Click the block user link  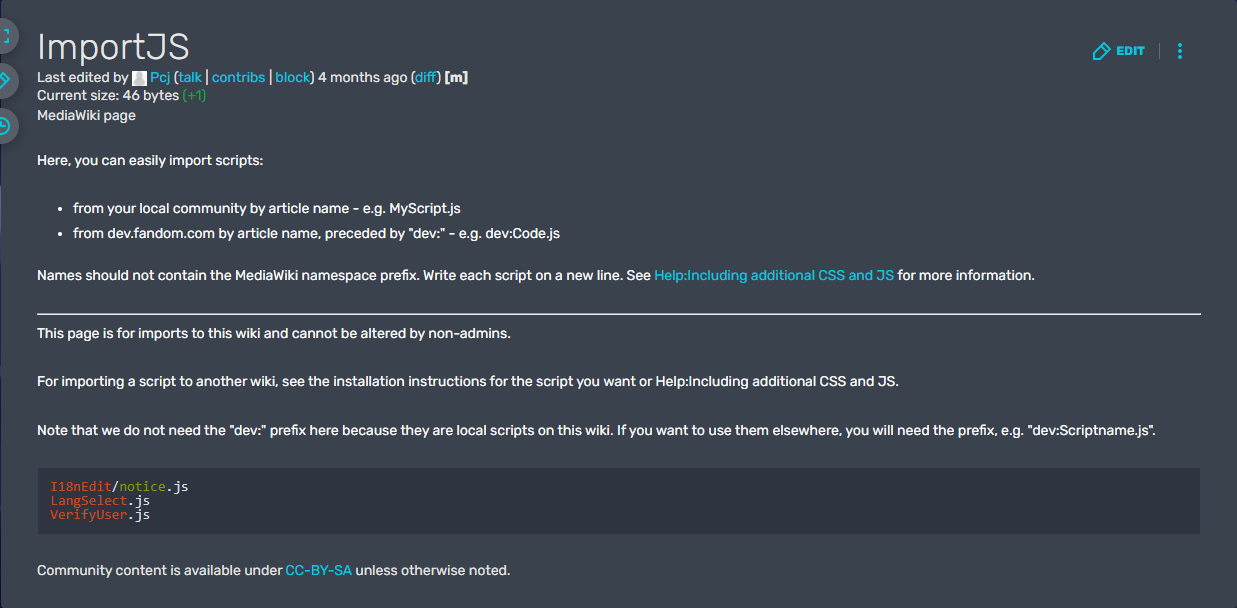(292, 77)
